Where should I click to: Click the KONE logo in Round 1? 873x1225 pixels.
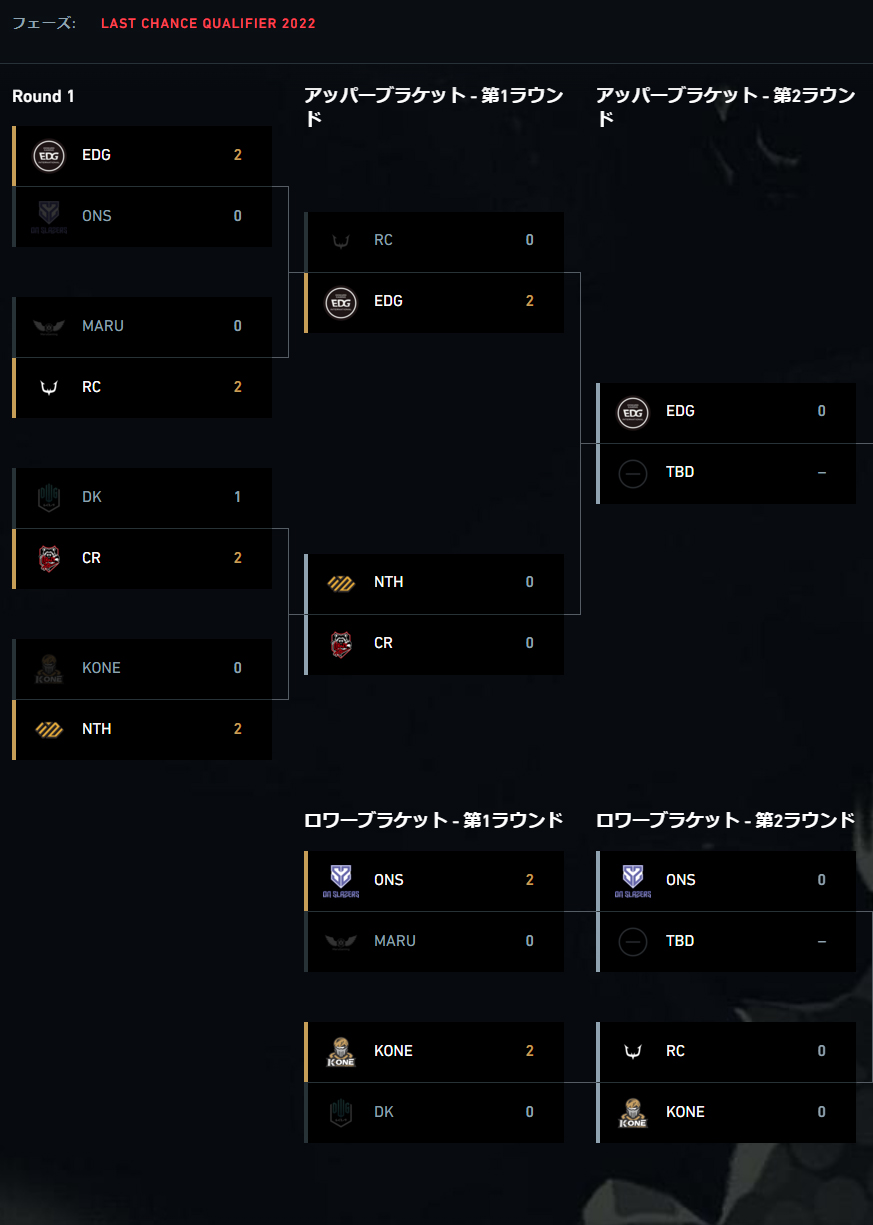pyautogui.click(x=49, y=668)
